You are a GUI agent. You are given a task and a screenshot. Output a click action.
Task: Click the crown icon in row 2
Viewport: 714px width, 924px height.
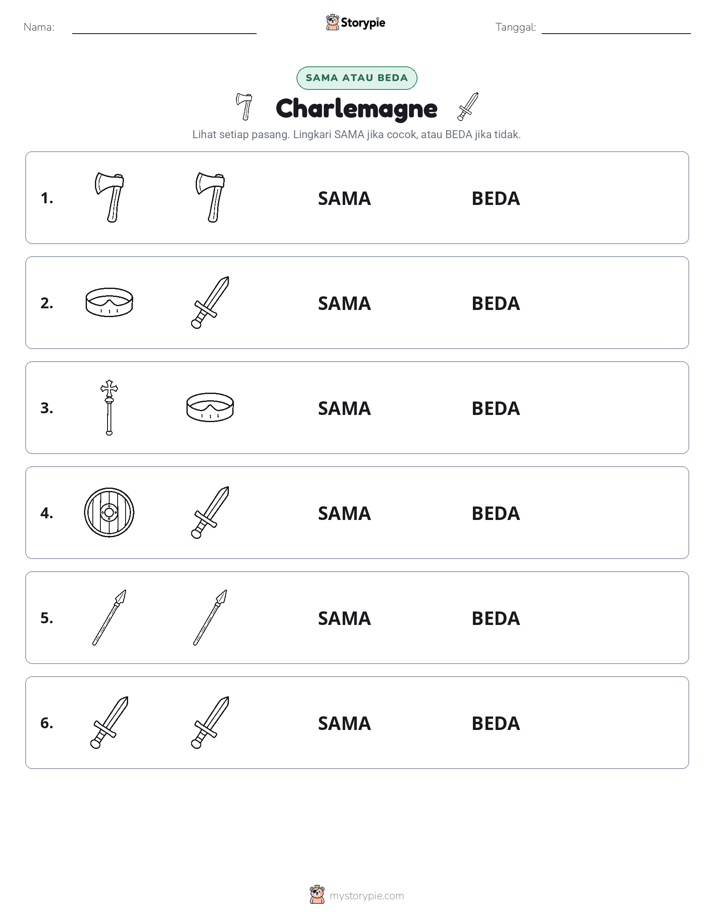point(110,302)
